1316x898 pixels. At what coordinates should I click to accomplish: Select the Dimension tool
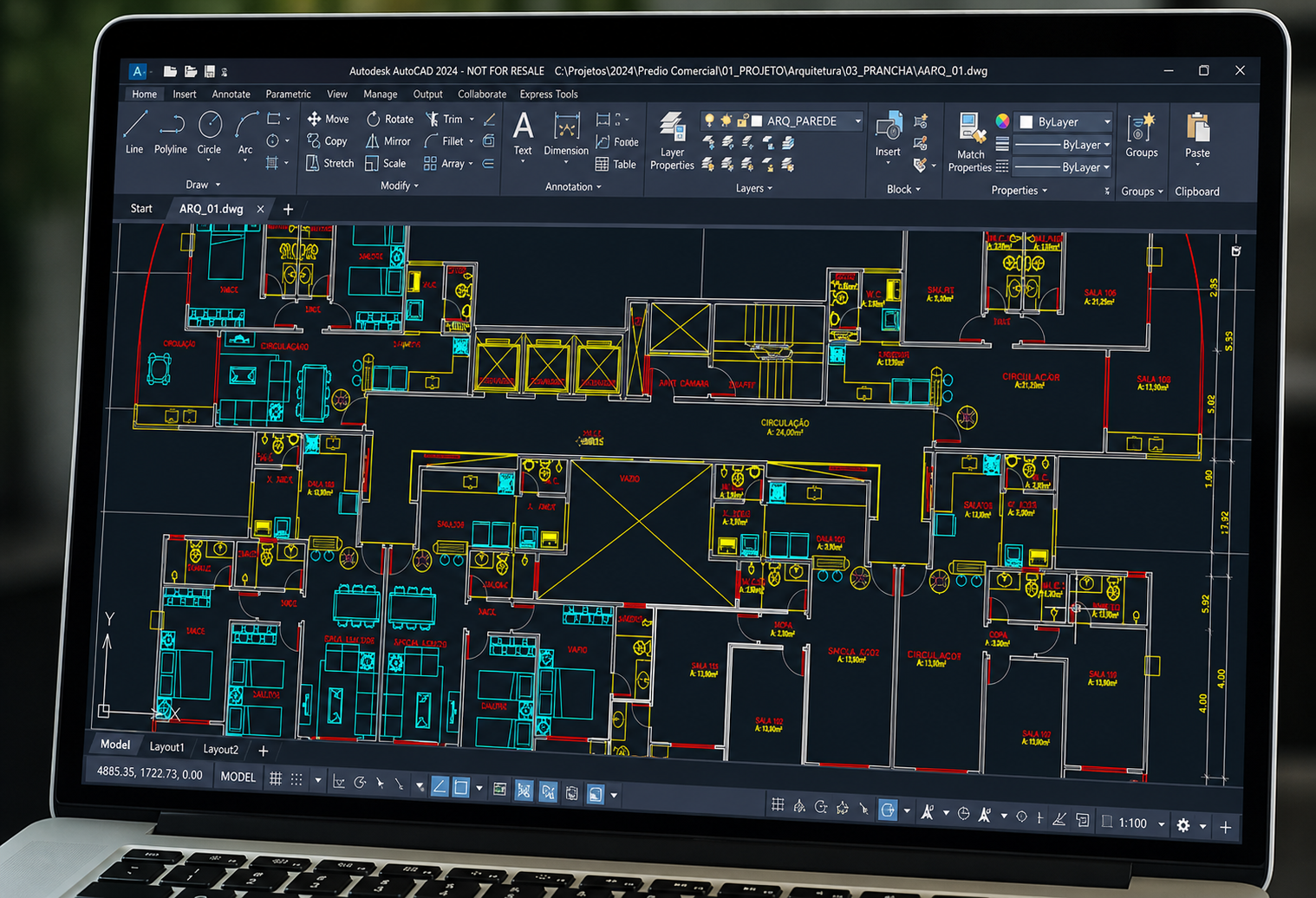point(566,133)
